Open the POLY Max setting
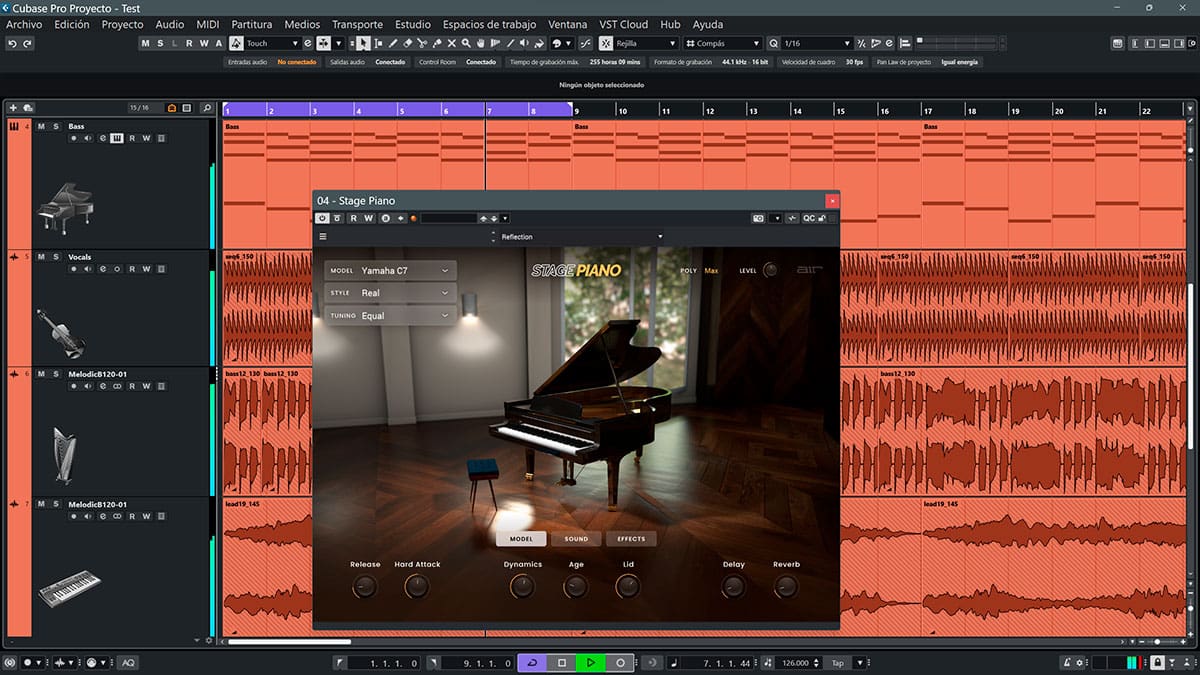 coord(711,270)
